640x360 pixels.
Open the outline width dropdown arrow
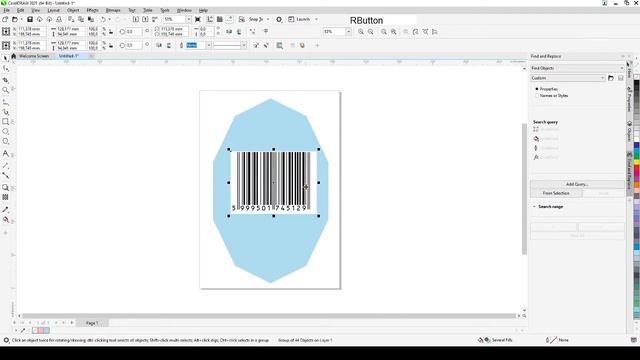[208, 45]
